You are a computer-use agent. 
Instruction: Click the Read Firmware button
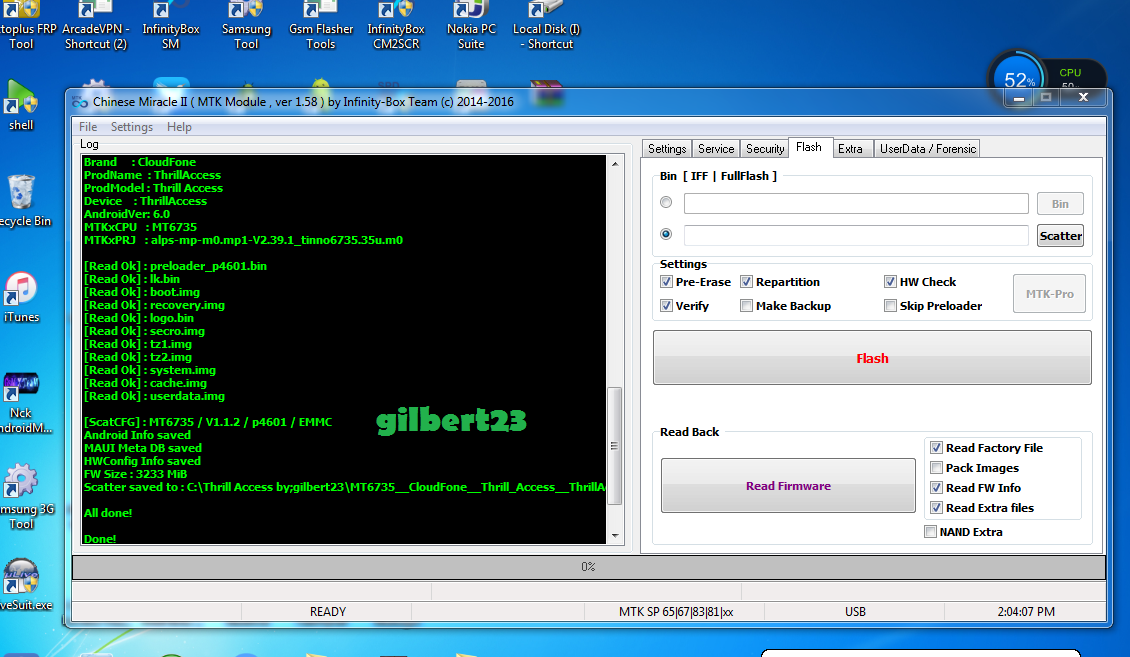[788, 486]
